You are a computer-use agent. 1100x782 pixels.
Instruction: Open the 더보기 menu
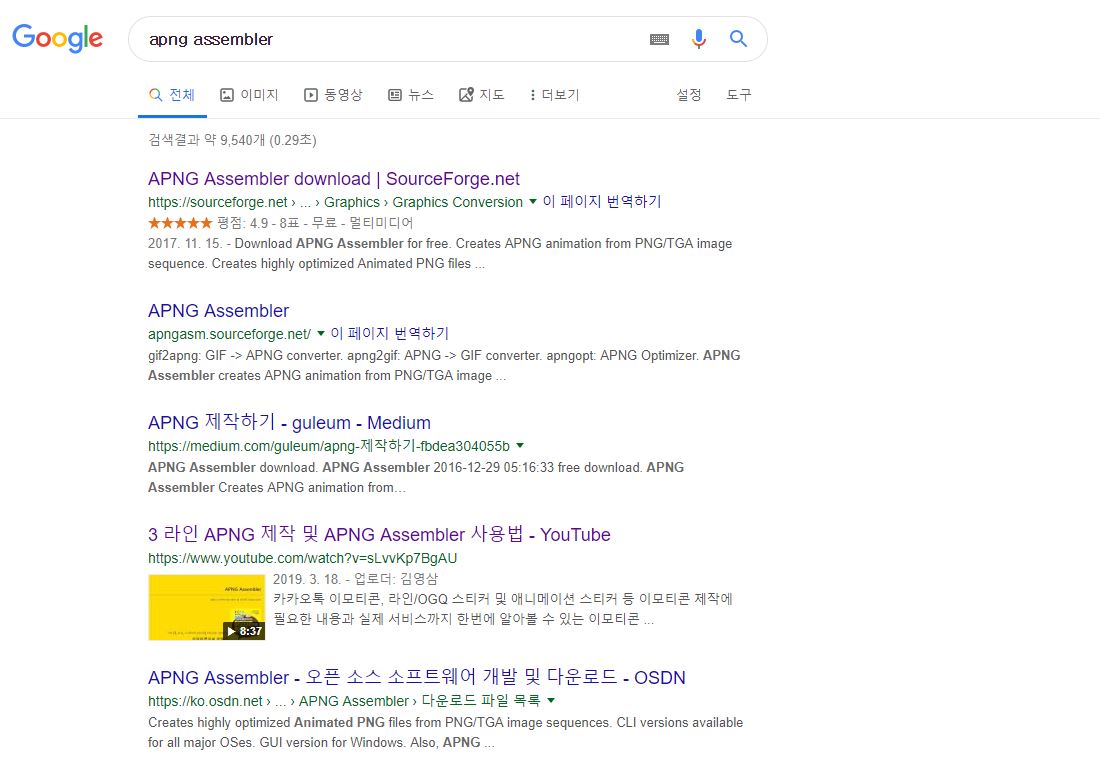554,95
